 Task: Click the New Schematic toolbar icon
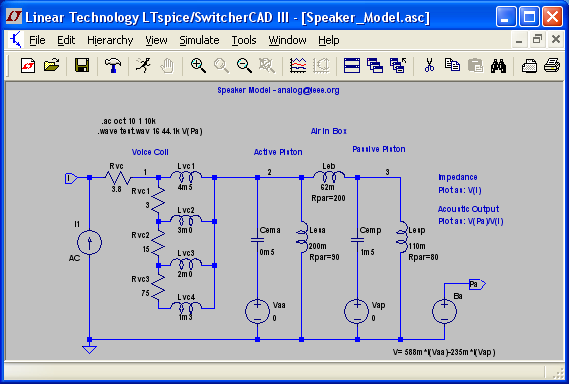click(x=28, y=66)
